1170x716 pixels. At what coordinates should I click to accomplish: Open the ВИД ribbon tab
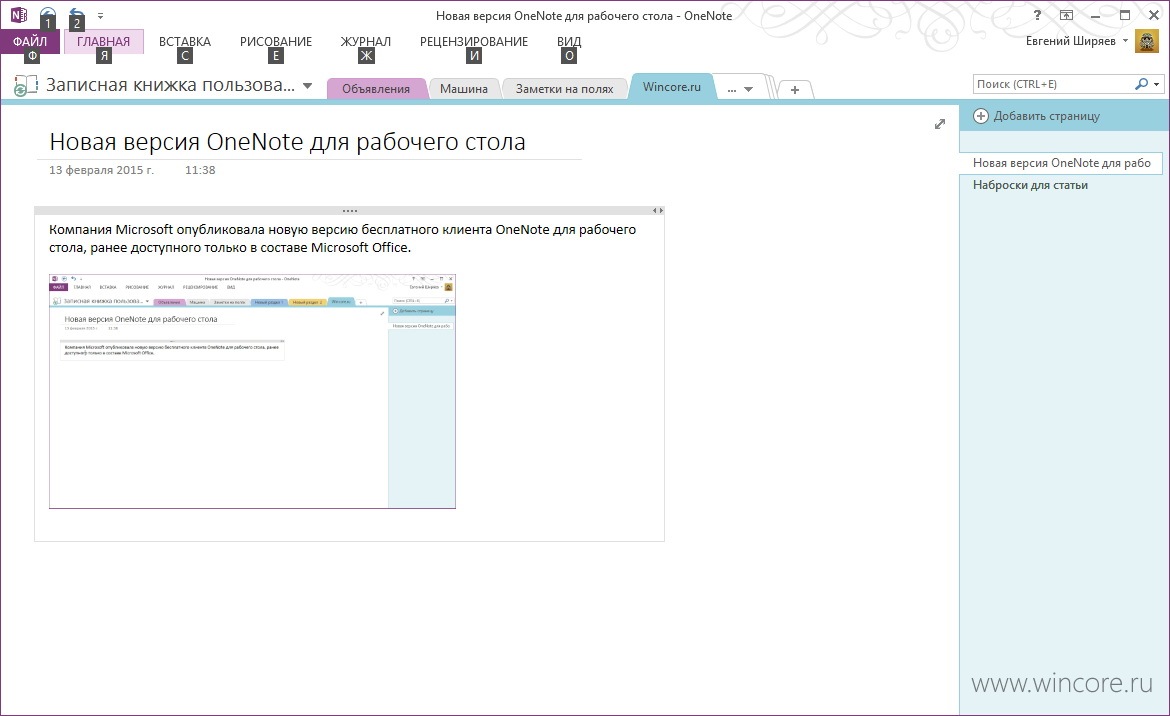[x=569, y=42]
